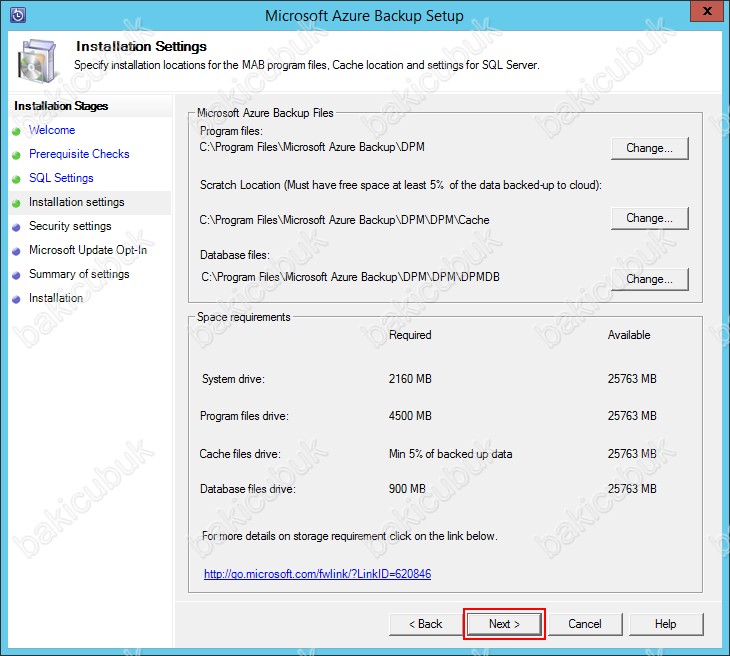Click 'For more details on storage requirement' text
The width and height of the screenshot is (730, 656).
coord(350,536)
